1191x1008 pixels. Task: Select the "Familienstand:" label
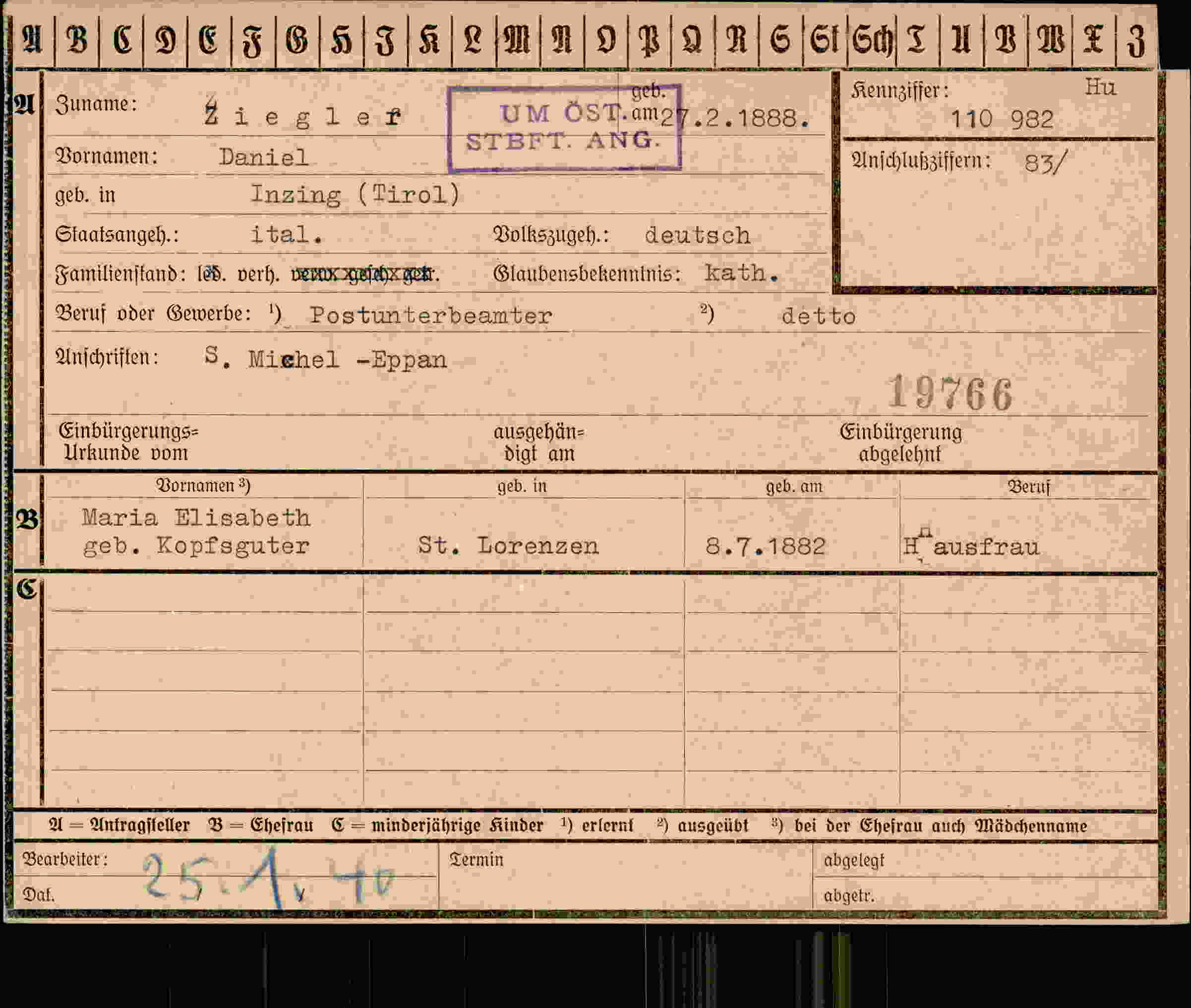click(120, 274)
